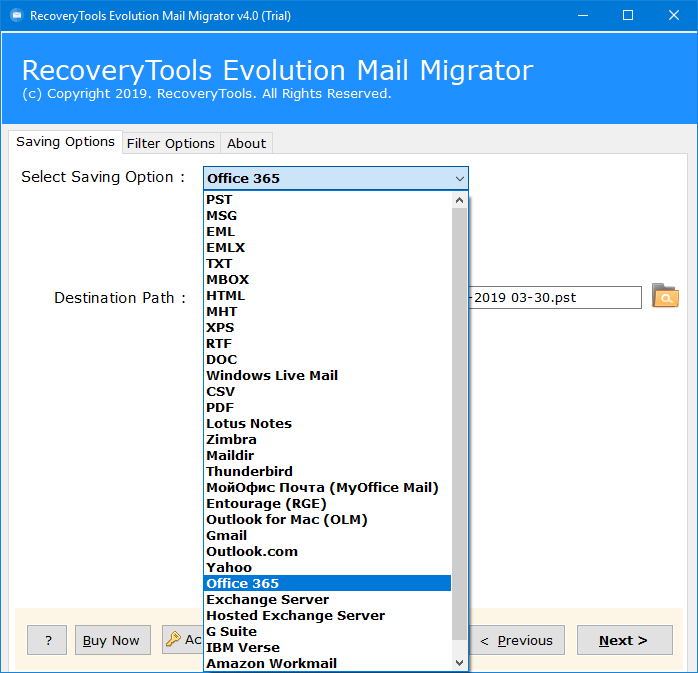Select HTML from the list

[327, 296]
